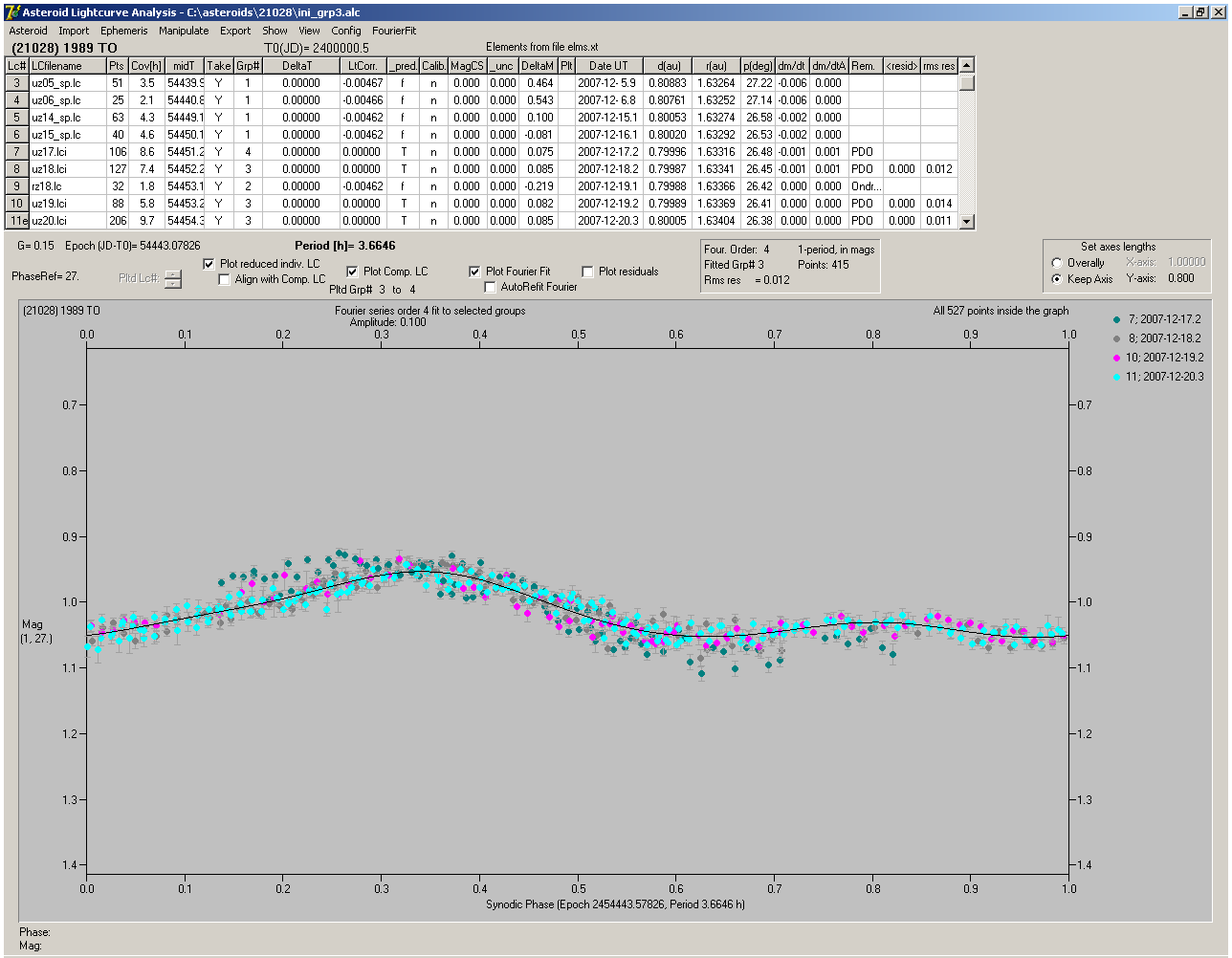The width and height of the screenshot is (1232, 958).
Task: Click the magenta legend marker 10; 2007-12-19.2
Action: pos(1117,358)
